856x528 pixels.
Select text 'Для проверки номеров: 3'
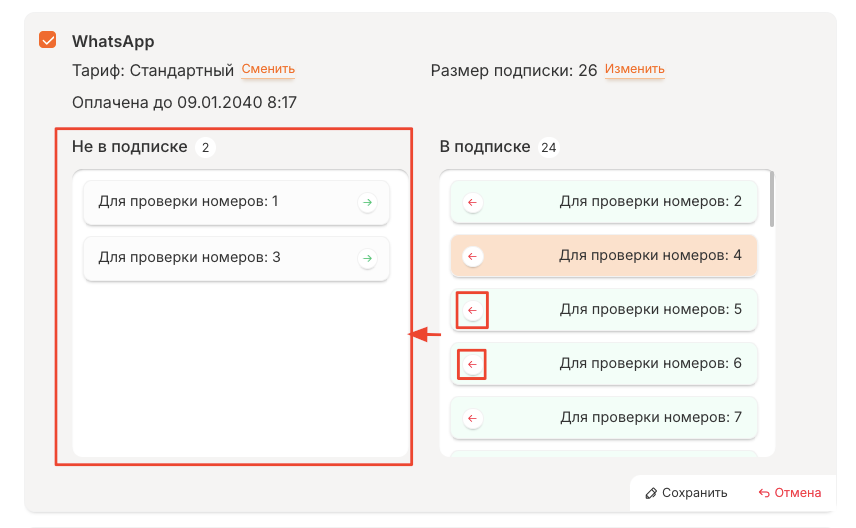[x=189, y=257]
